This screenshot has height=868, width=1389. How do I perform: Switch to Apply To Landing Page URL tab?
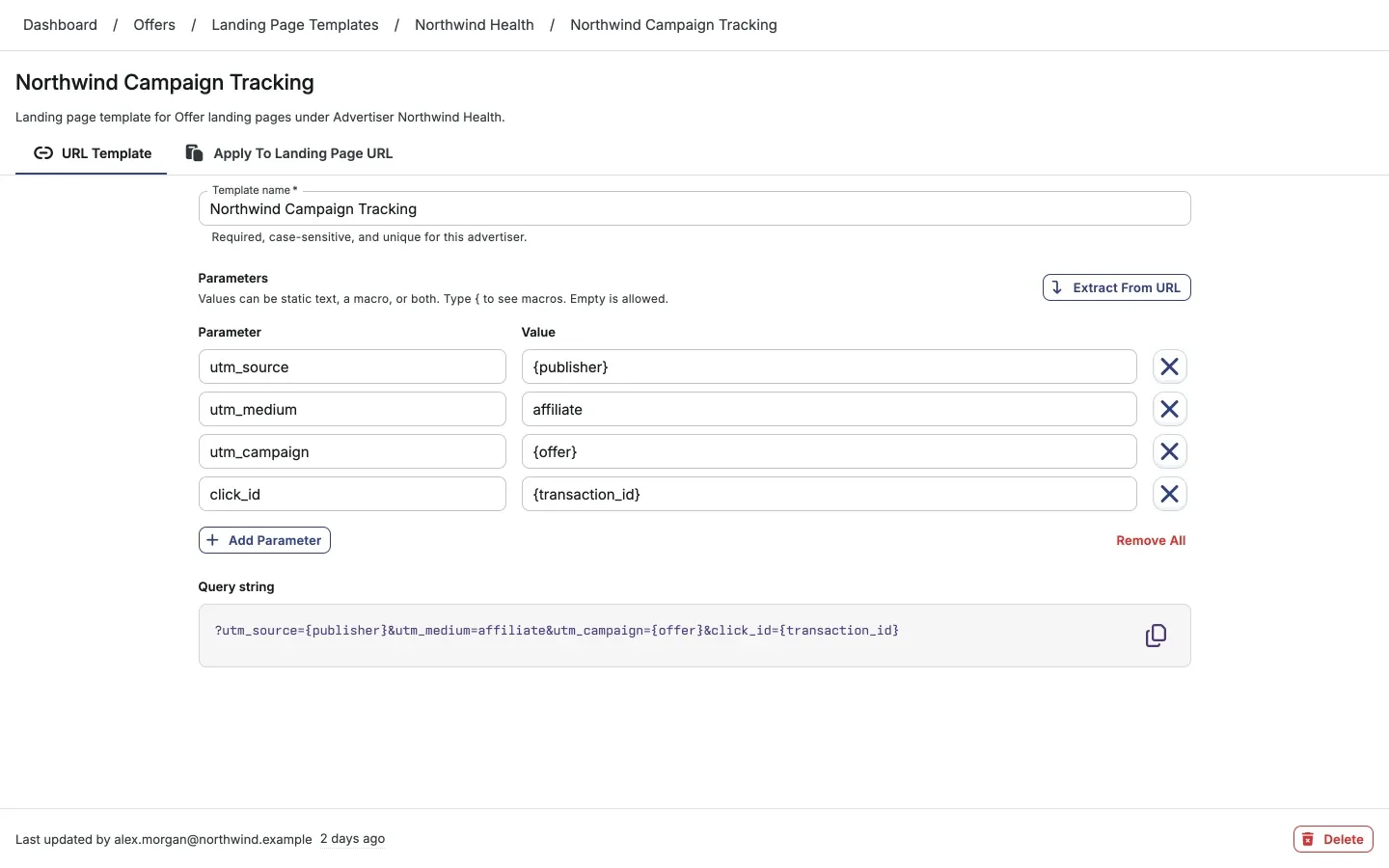tap(288, 153)
